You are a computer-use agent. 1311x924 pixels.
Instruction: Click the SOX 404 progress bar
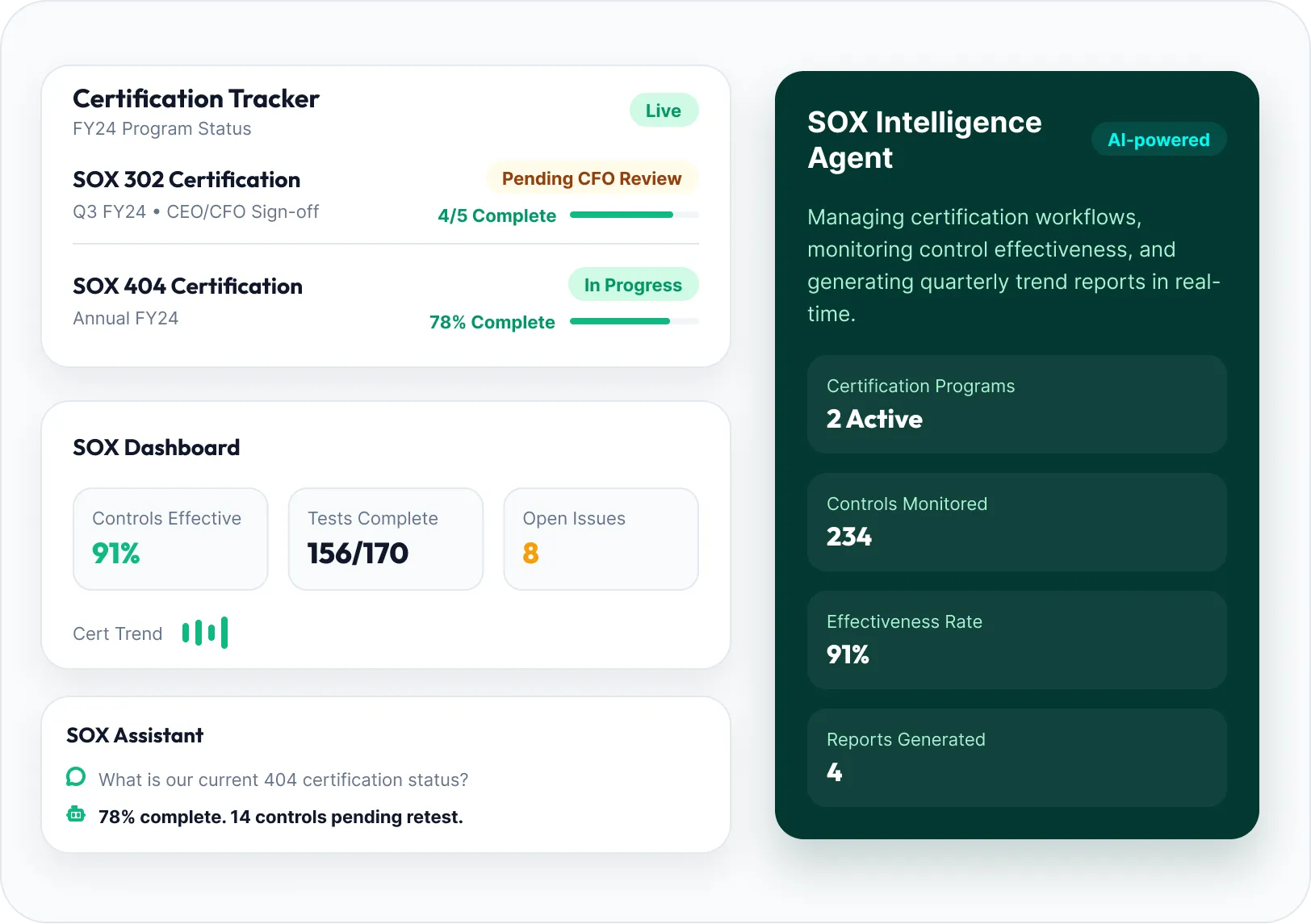635,321
